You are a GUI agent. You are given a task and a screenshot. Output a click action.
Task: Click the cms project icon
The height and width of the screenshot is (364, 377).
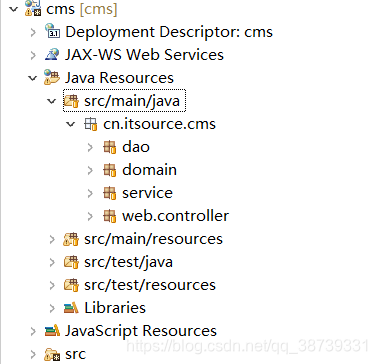(x=33, y=8)
